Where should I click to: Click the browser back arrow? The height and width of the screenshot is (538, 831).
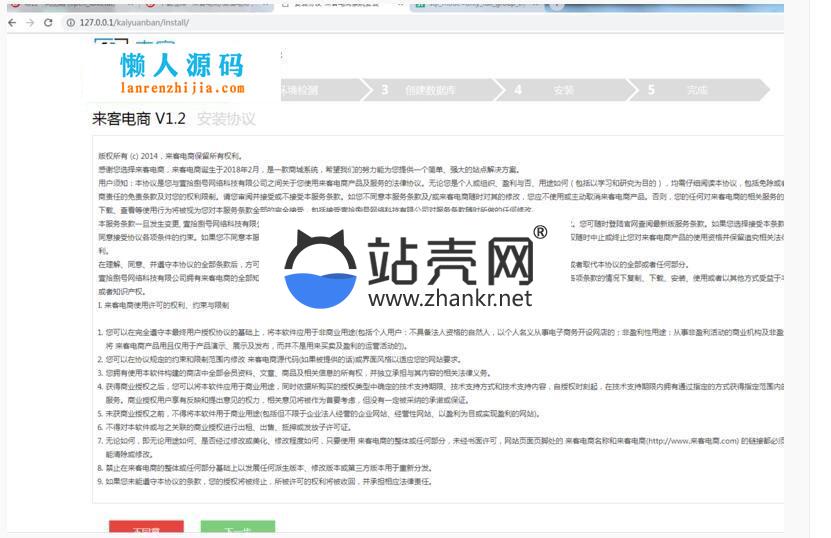tap(10, 21)
